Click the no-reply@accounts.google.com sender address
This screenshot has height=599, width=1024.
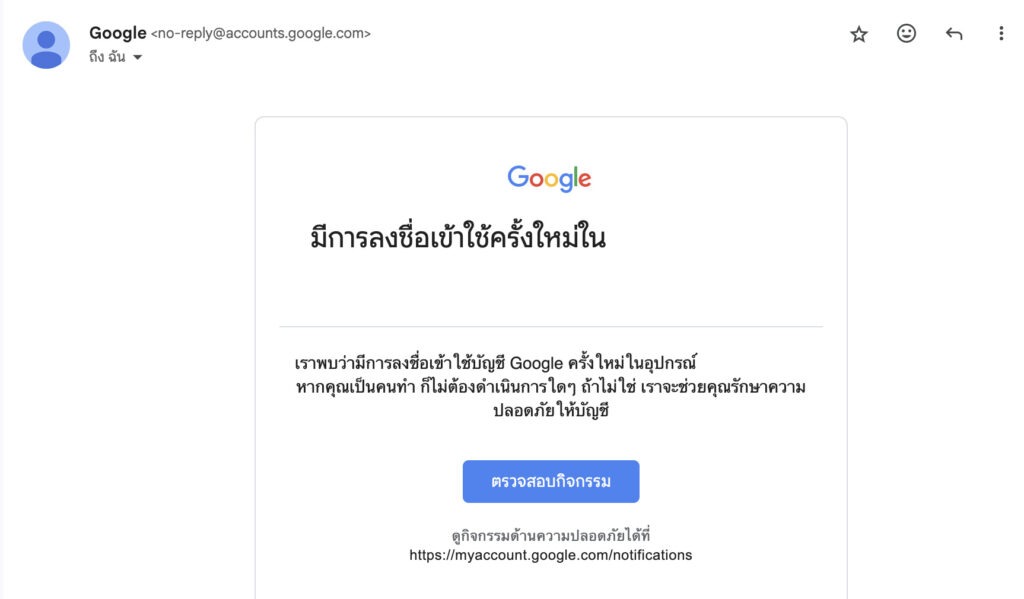(x=261, y=34)
